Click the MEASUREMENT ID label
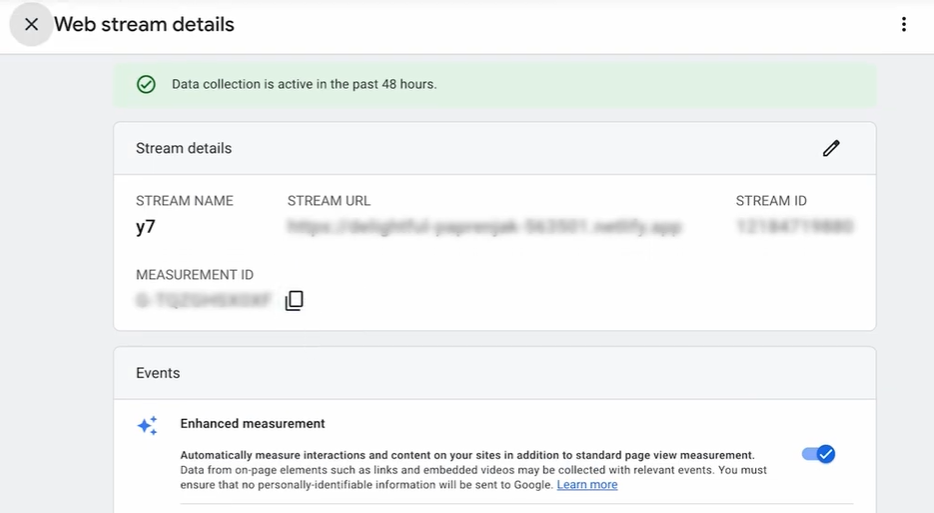The height and width of the screenshot is (513, 934). coord(195,275)
